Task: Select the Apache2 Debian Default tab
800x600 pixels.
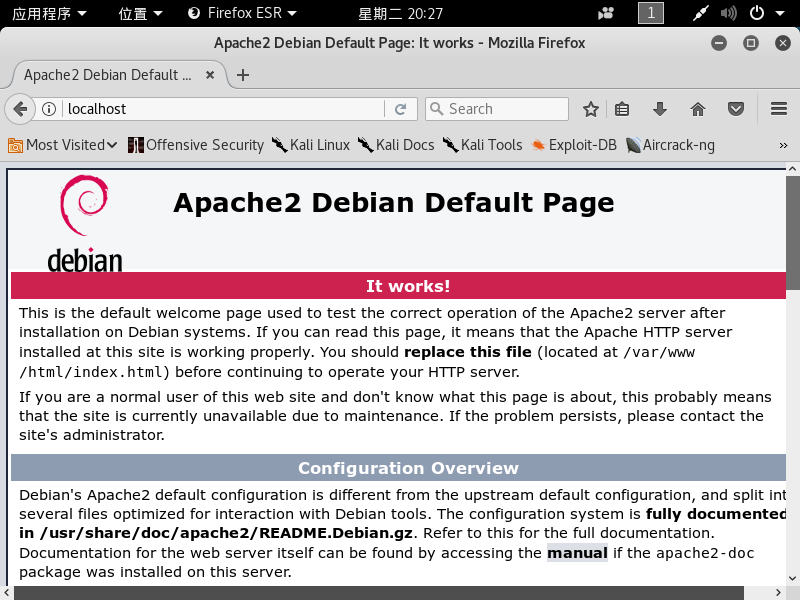Action: pos(108,75)
